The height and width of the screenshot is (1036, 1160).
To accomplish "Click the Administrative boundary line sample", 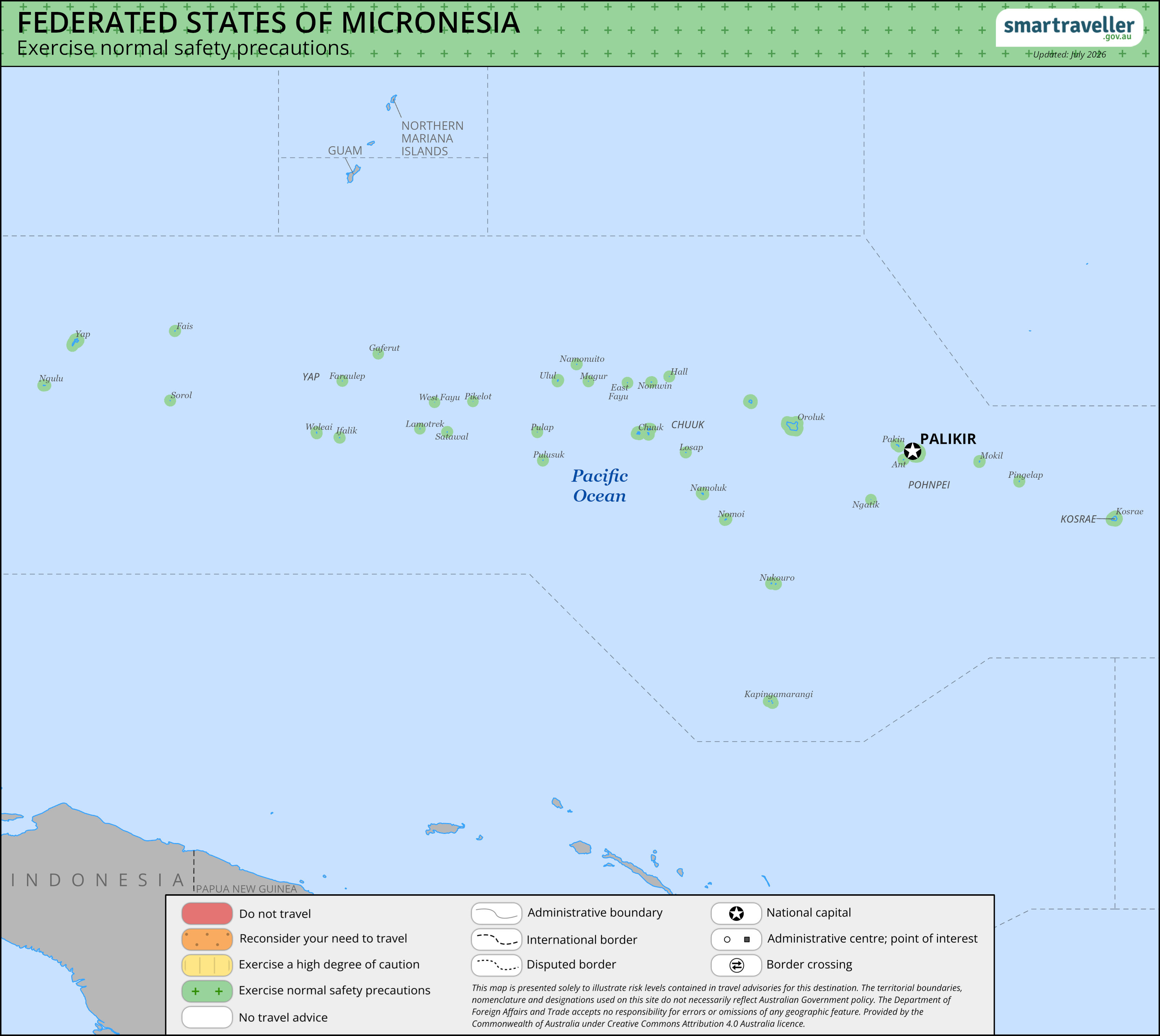I will [x=496, y=914].
